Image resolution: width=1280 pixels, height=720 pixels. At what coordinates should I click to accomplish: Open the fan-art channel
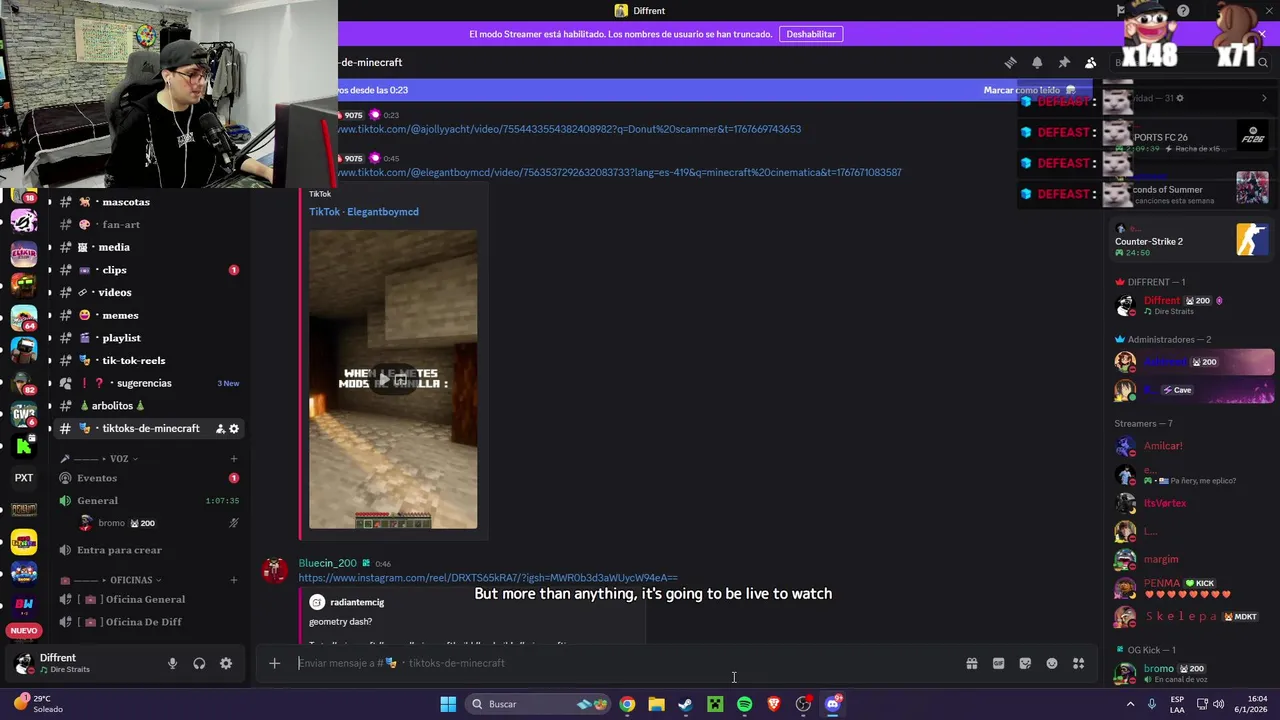tap(148, 225)
